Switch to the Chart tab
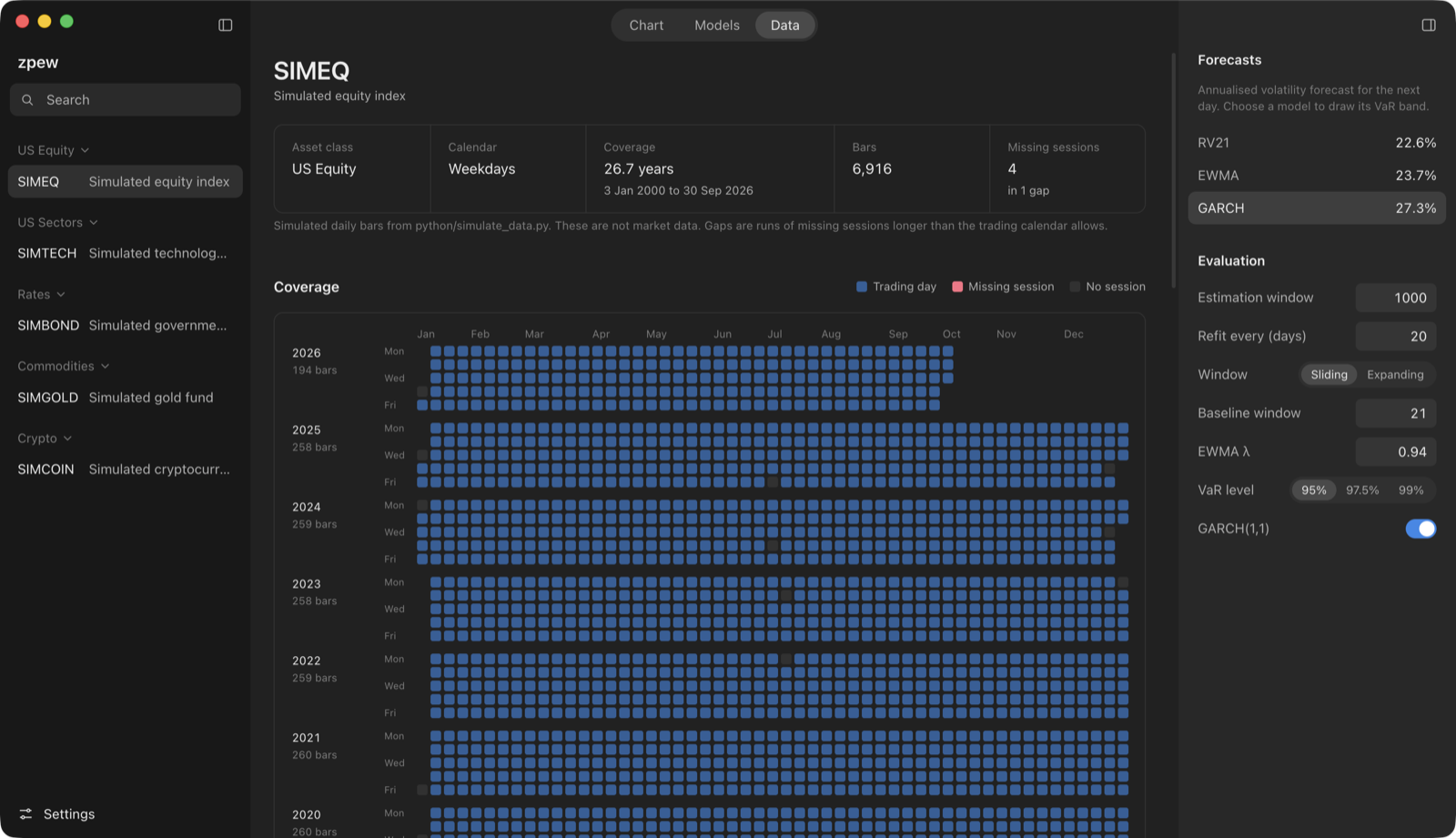 coord(646,25)
